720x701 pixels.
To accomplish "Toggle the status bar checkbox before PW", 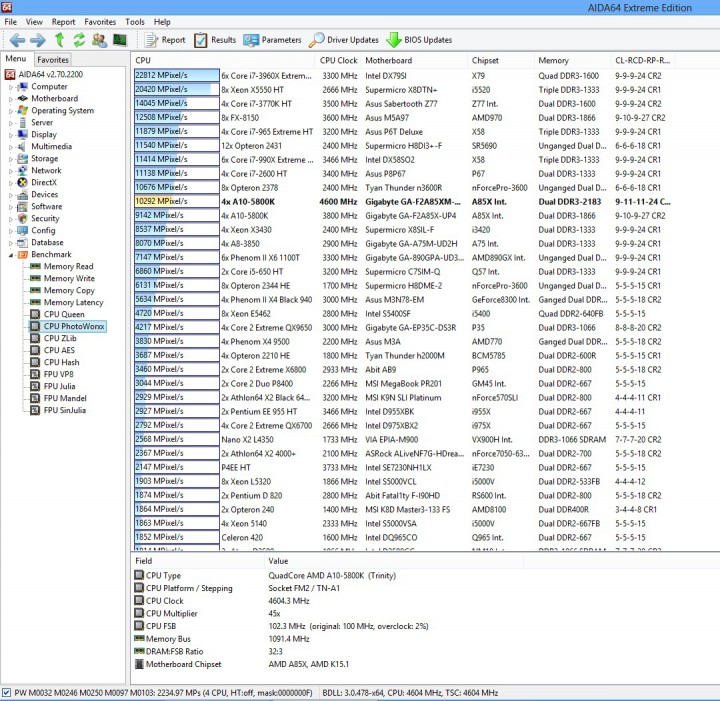I will (6, 692).
